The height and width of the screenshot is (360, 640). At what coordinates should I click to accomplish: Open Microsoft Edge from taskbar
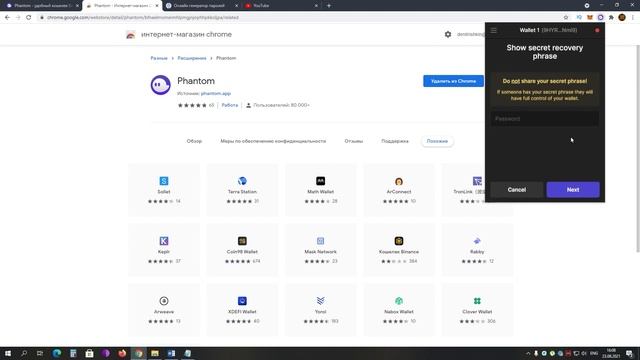tap(57, 353)
